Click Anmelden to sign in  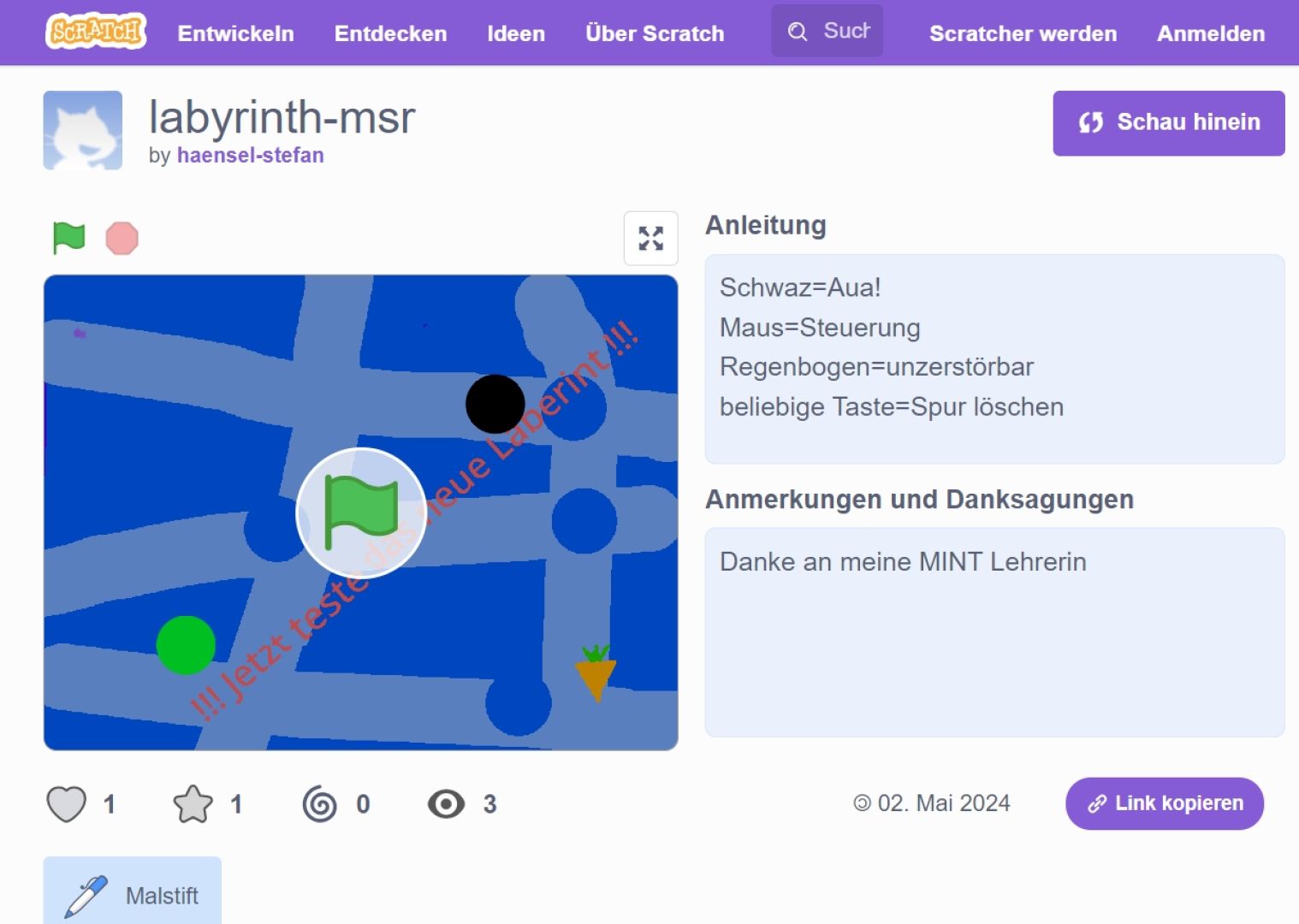(x=1211, y=33)
